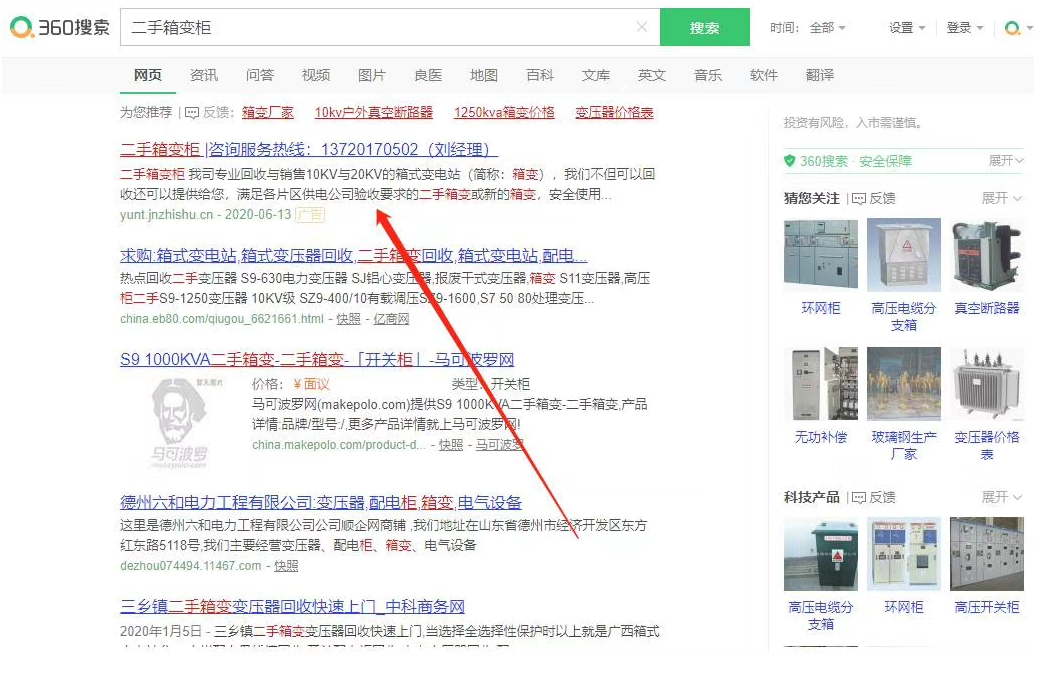Open 无功补偿 label link

pyautogui.click(x=821, y=437)
